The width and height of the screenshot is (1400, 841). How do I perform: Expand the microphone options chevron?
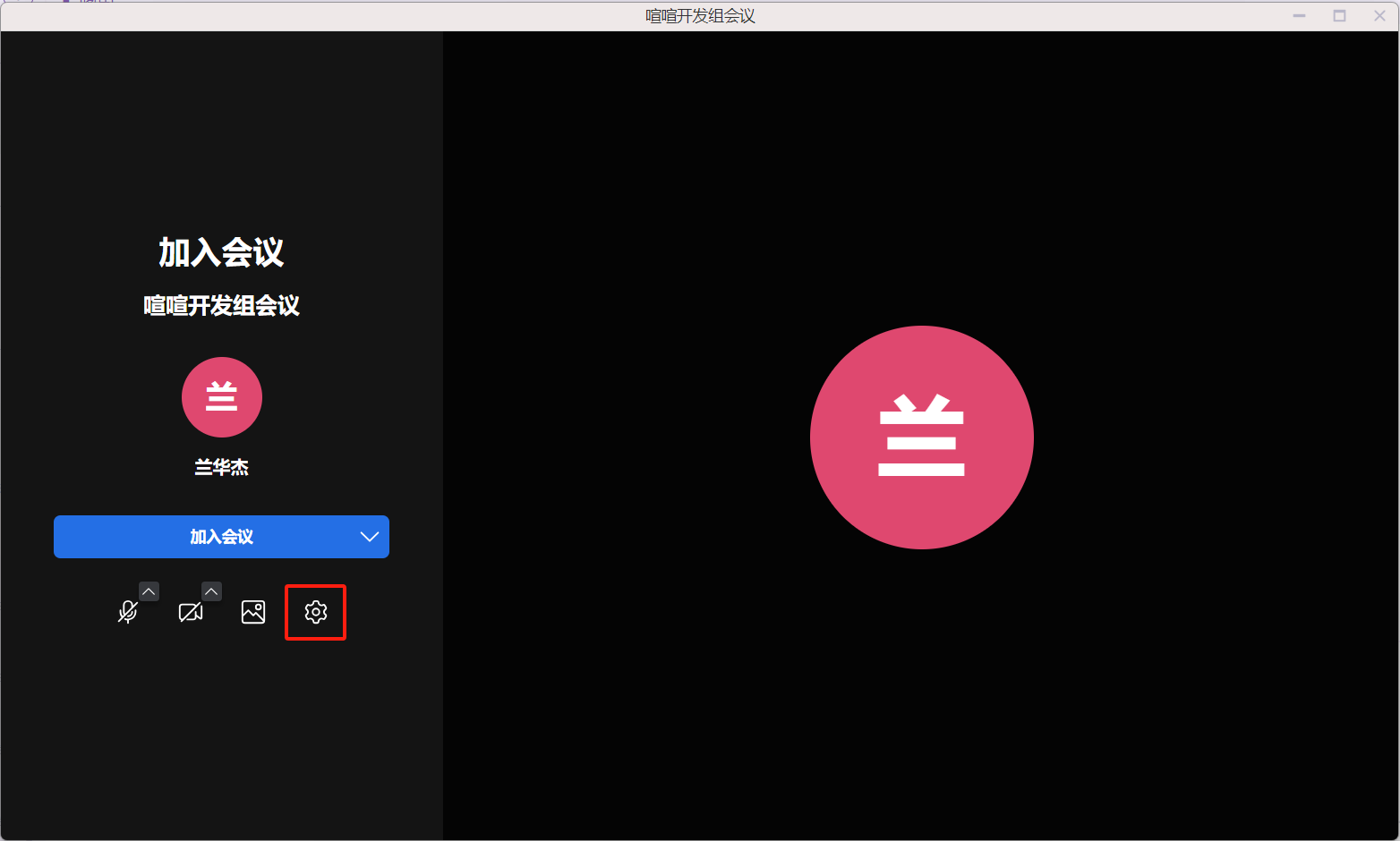[149, 591]
